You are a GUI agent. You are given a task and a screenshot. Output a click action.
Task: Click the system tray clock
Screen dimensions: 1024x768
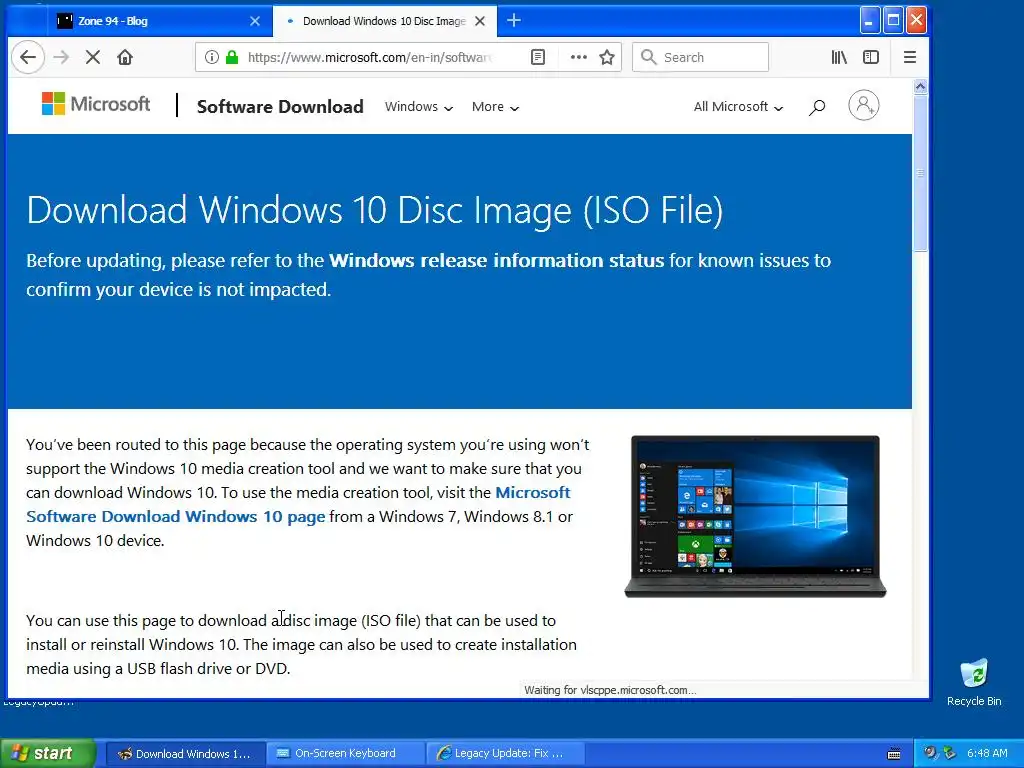pyautogui.click(x=987, y=754)
